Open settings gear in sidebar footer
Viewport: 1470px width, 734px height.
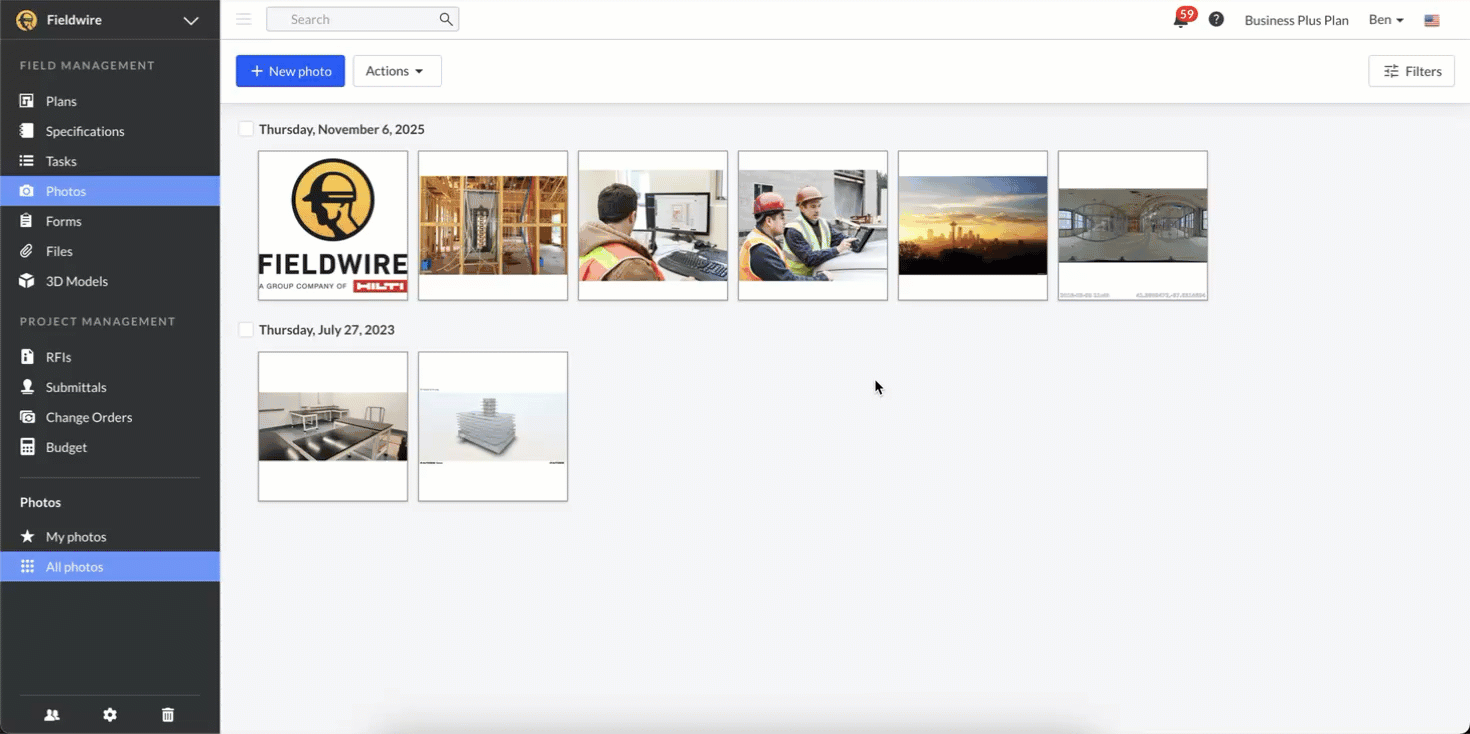(110, 715)
